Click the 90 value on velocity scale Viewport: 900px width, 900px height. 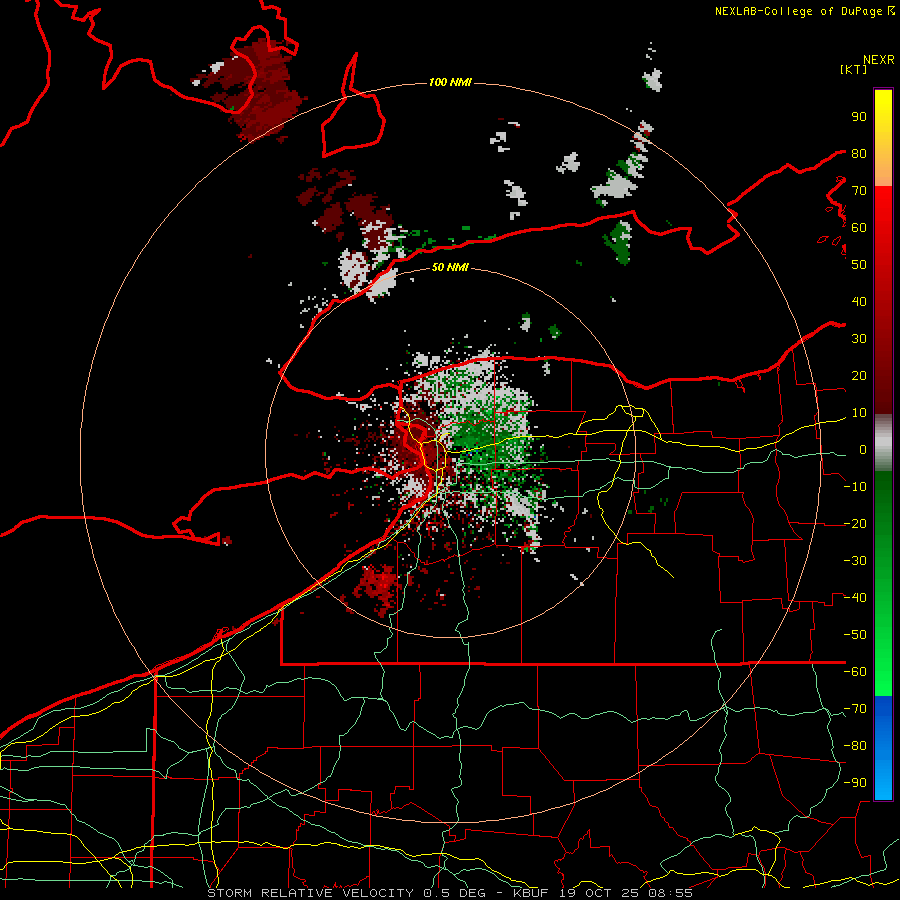point(859,117)
